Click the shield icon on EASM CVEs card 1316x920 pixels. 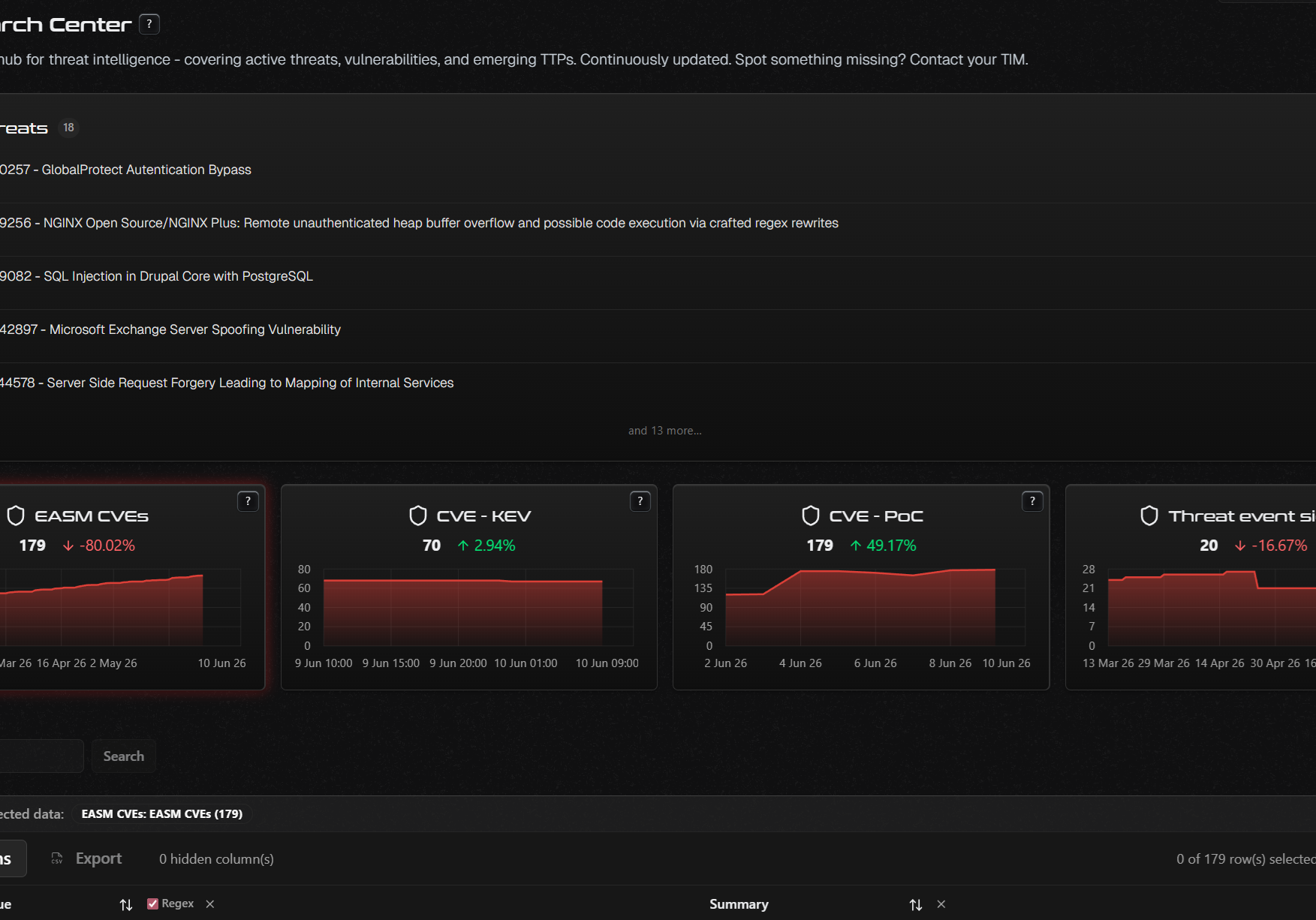(16, 516)
